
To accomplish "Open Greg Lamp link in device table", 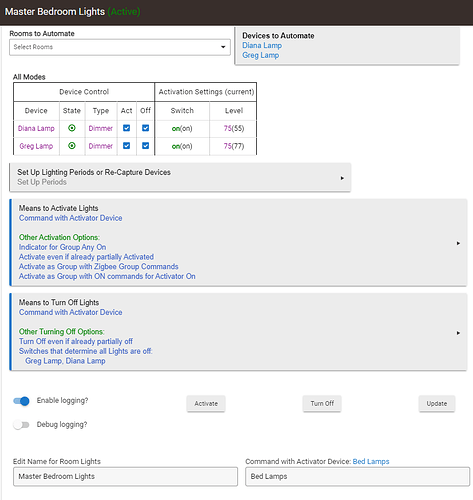I will tap(36, 146).
